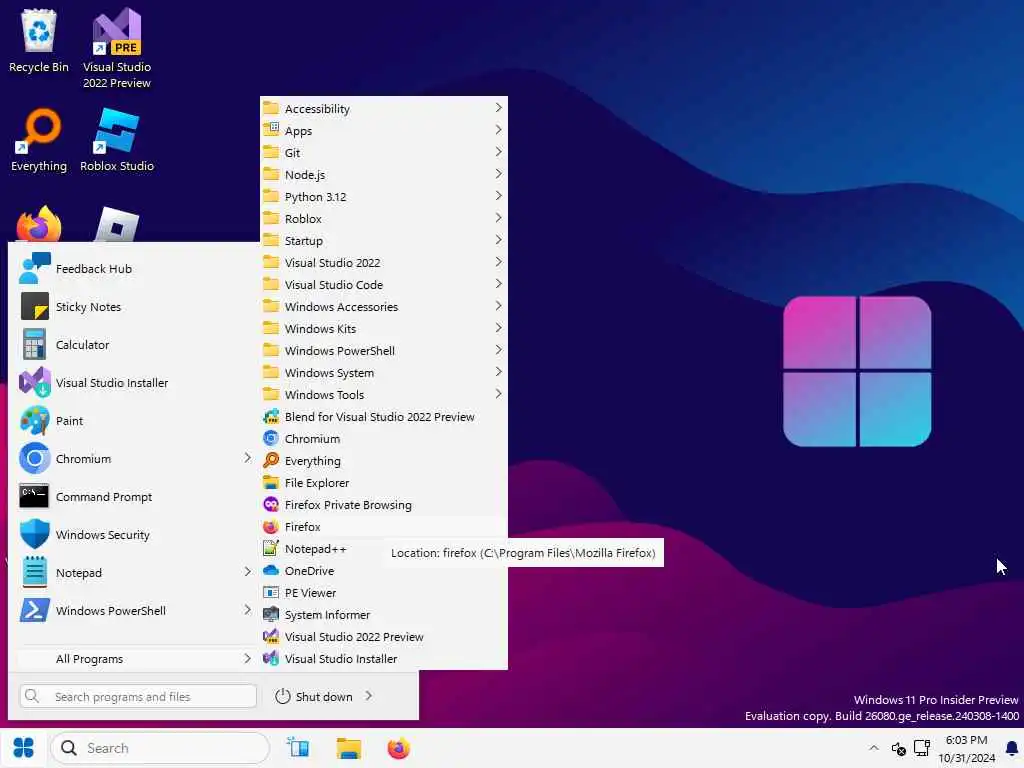Screen dimensions: 1024x768
Task: Open Windows PowerShell folder in programs list
Action: (383, 351)
